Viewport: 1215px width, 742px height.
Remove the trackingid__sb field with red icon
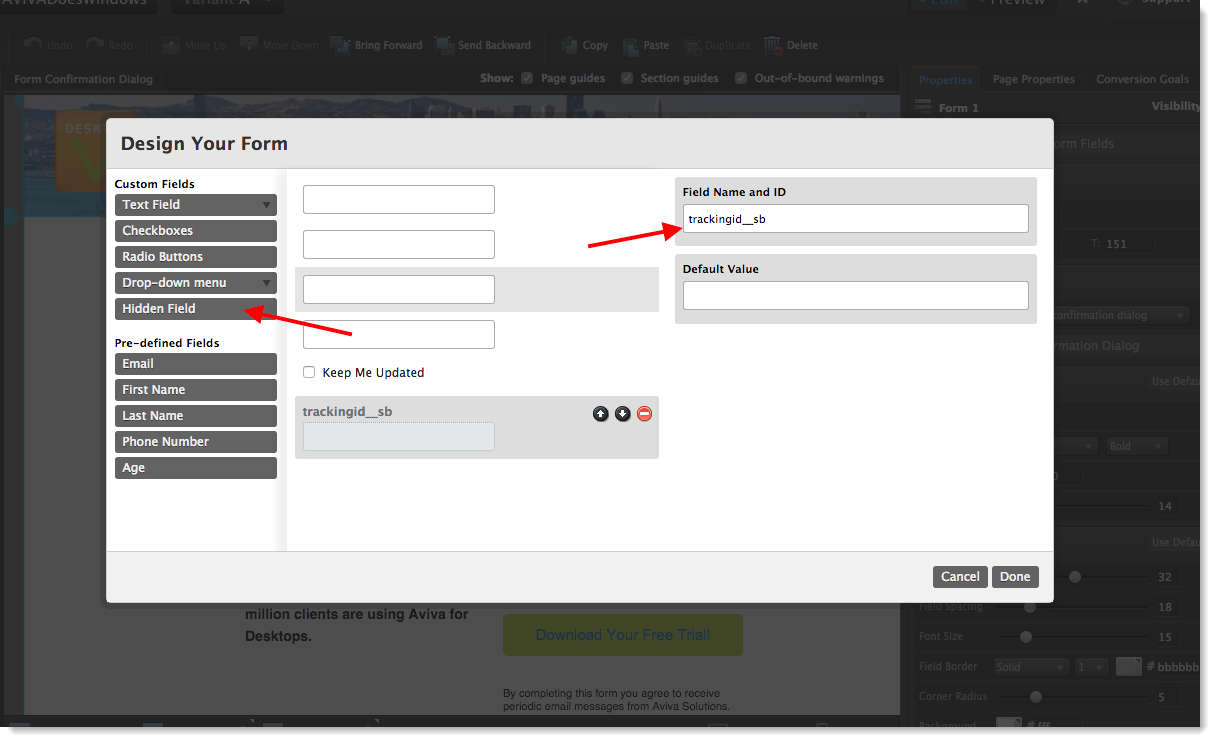pyautogui.click(x=644, y=414)
